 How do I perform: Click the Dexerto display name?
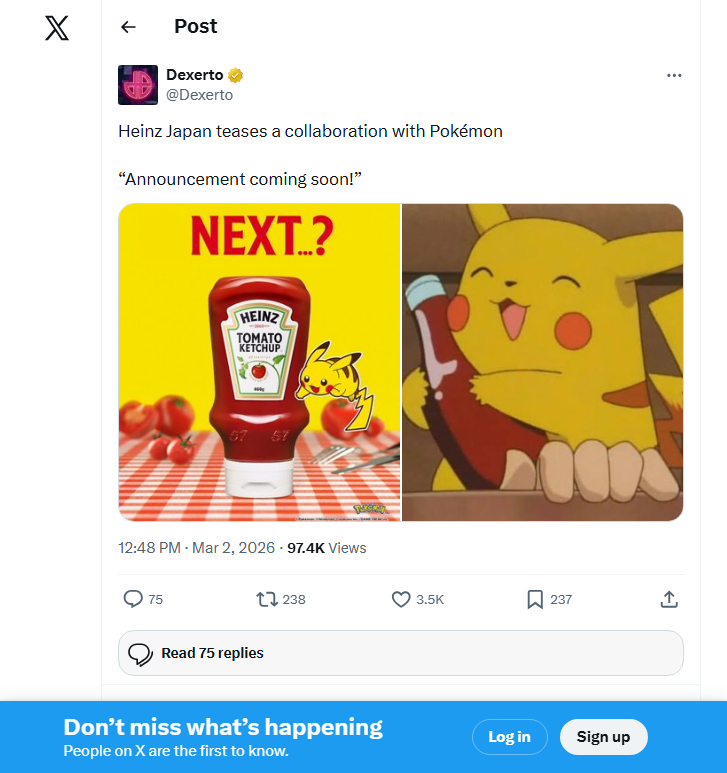click(x=195, y=76)
